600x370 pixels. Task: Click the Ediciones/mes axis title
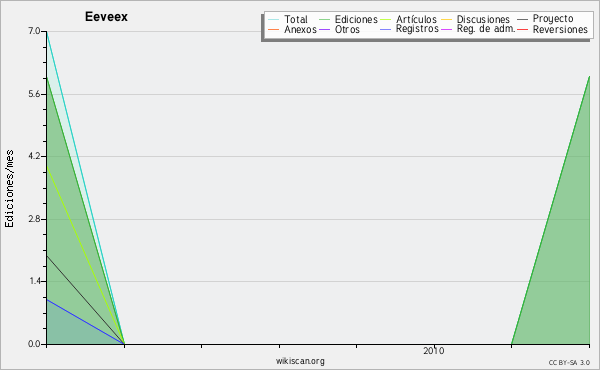9,189
